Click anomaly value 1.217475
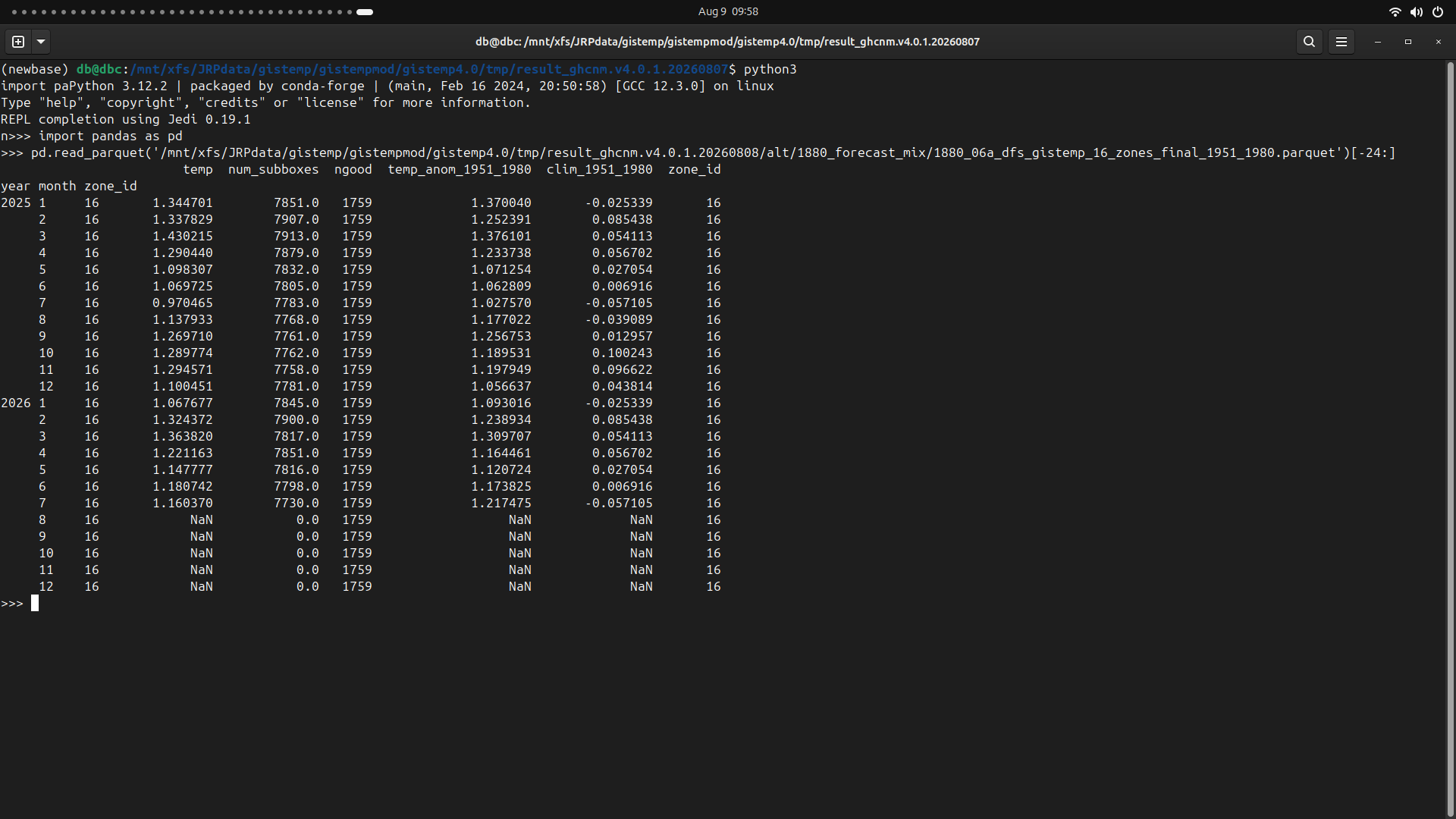 (x=501, y=503)
